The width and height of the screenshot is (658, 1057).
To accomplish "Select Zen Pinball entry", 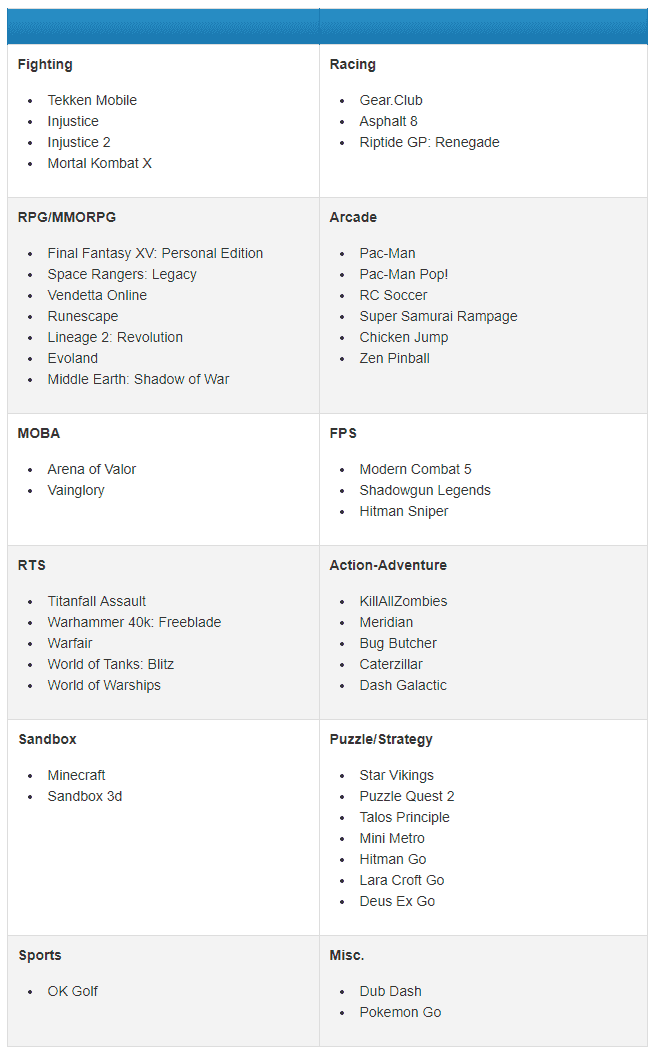I will tap(394, 359).
